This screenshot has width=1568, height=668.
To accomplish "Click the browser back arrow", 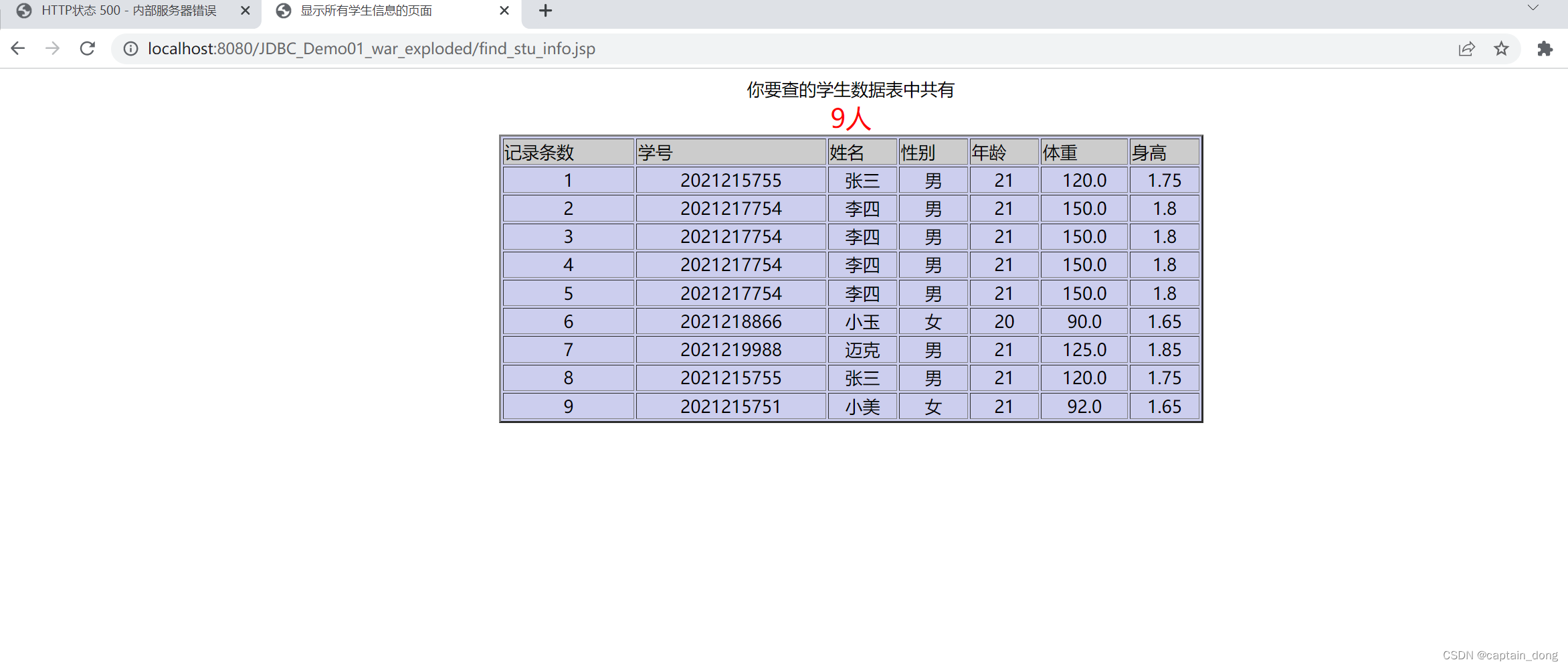I will pos(18,48).
